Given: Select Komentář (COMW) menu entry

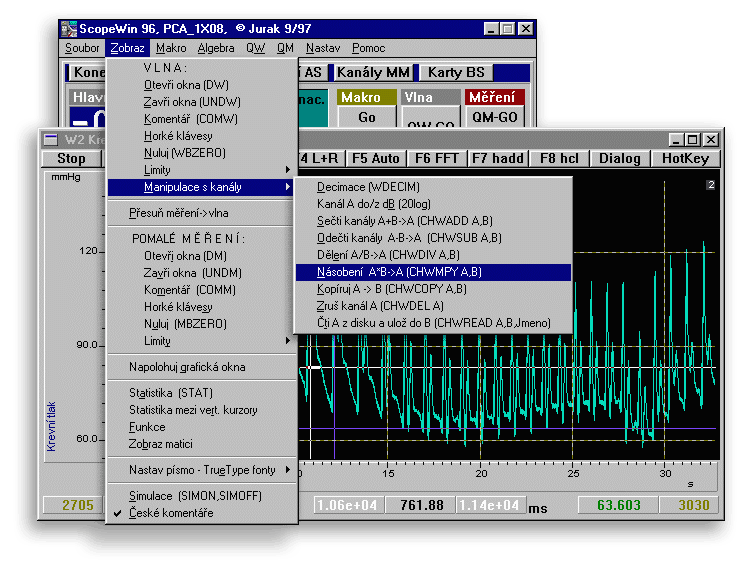Looking at the screenshot, I should 202,119.
